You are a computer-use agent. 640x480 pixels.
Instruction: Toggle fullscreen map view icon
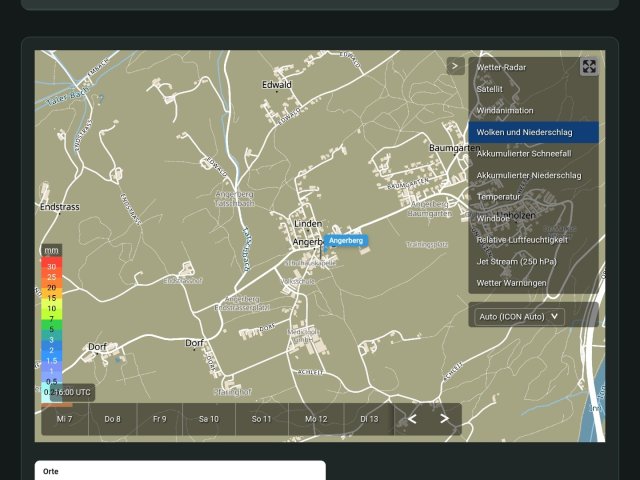click(x=589, y=67)
